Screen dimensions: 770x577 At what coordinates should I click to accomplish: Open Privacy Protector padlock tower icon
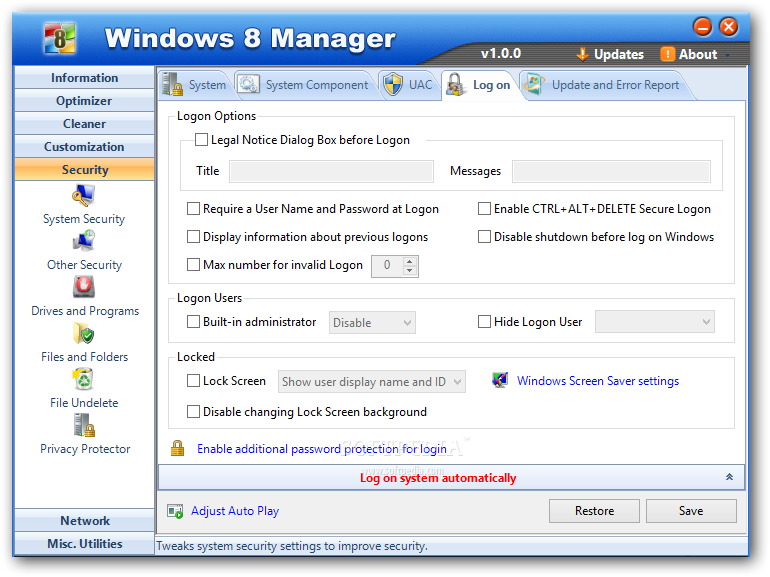pyautogui.click(x=84, y=425)
